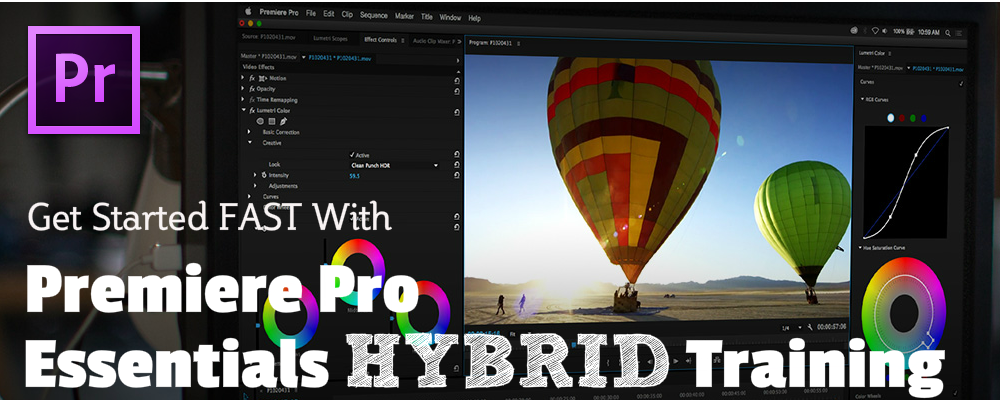This screenshot has height=400, width=1000.
Task: Select the red RGB curve channel
Action: coord(902,118)
